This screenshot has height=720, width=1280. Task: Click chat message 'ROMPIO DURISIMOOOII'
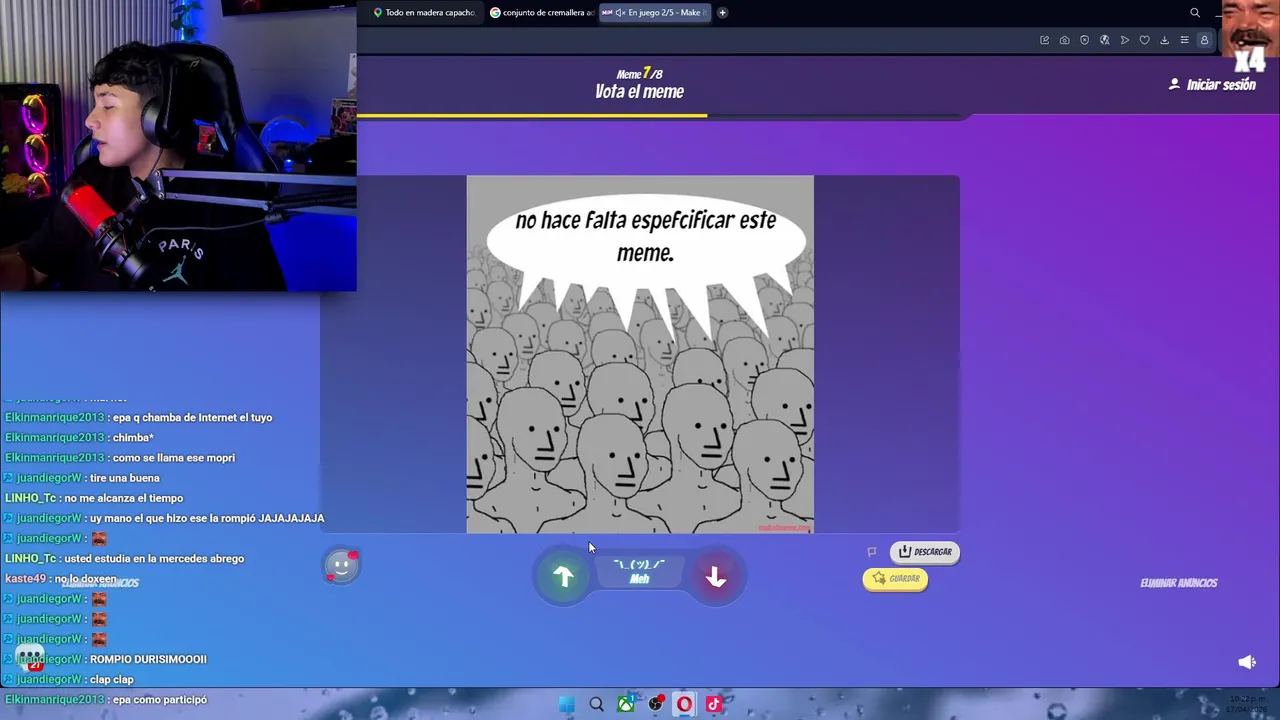[x=148, y=659]
